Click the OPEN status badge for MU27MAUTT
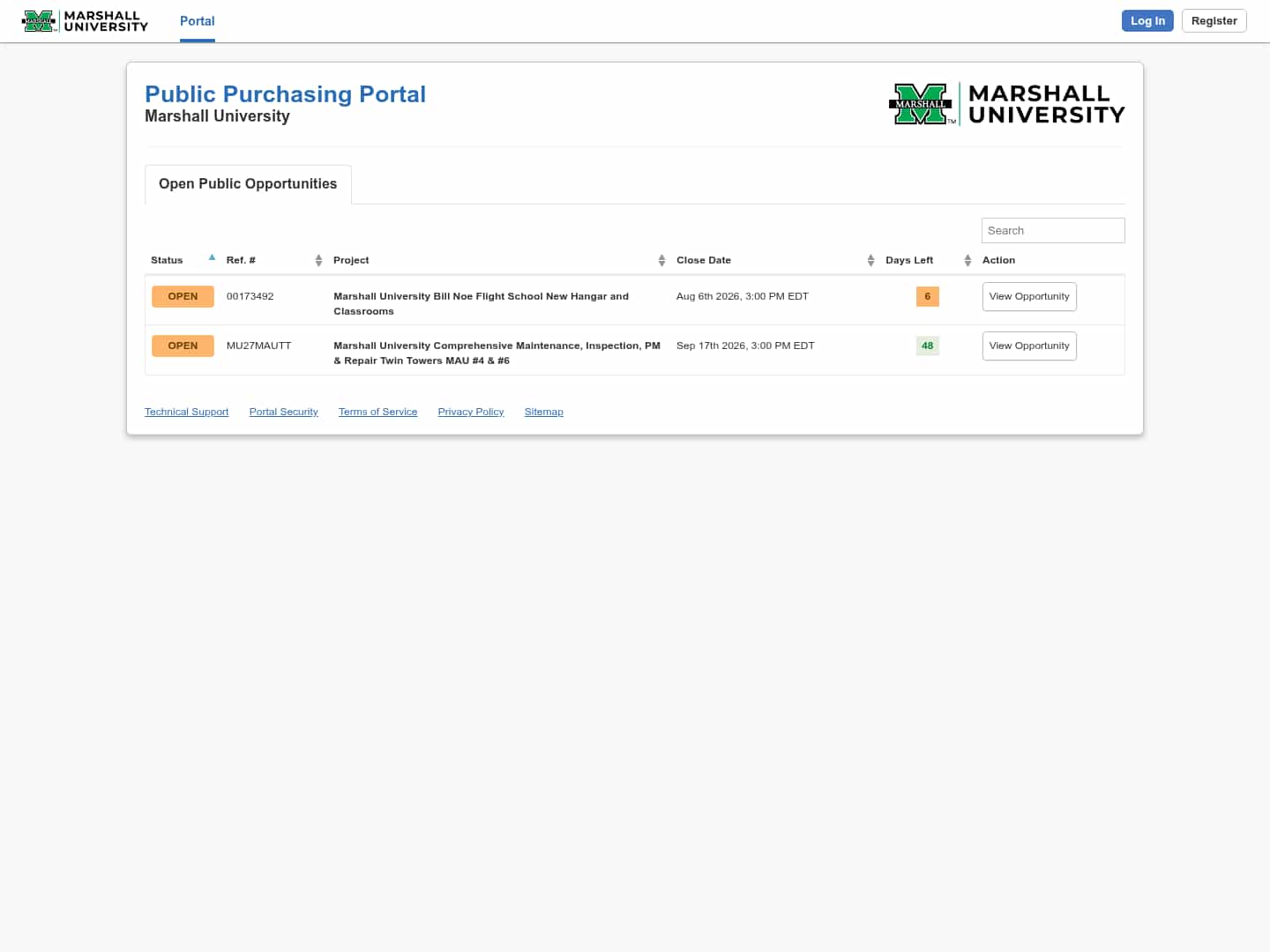Screen dimensions: 1270x952 coord(183,346)
